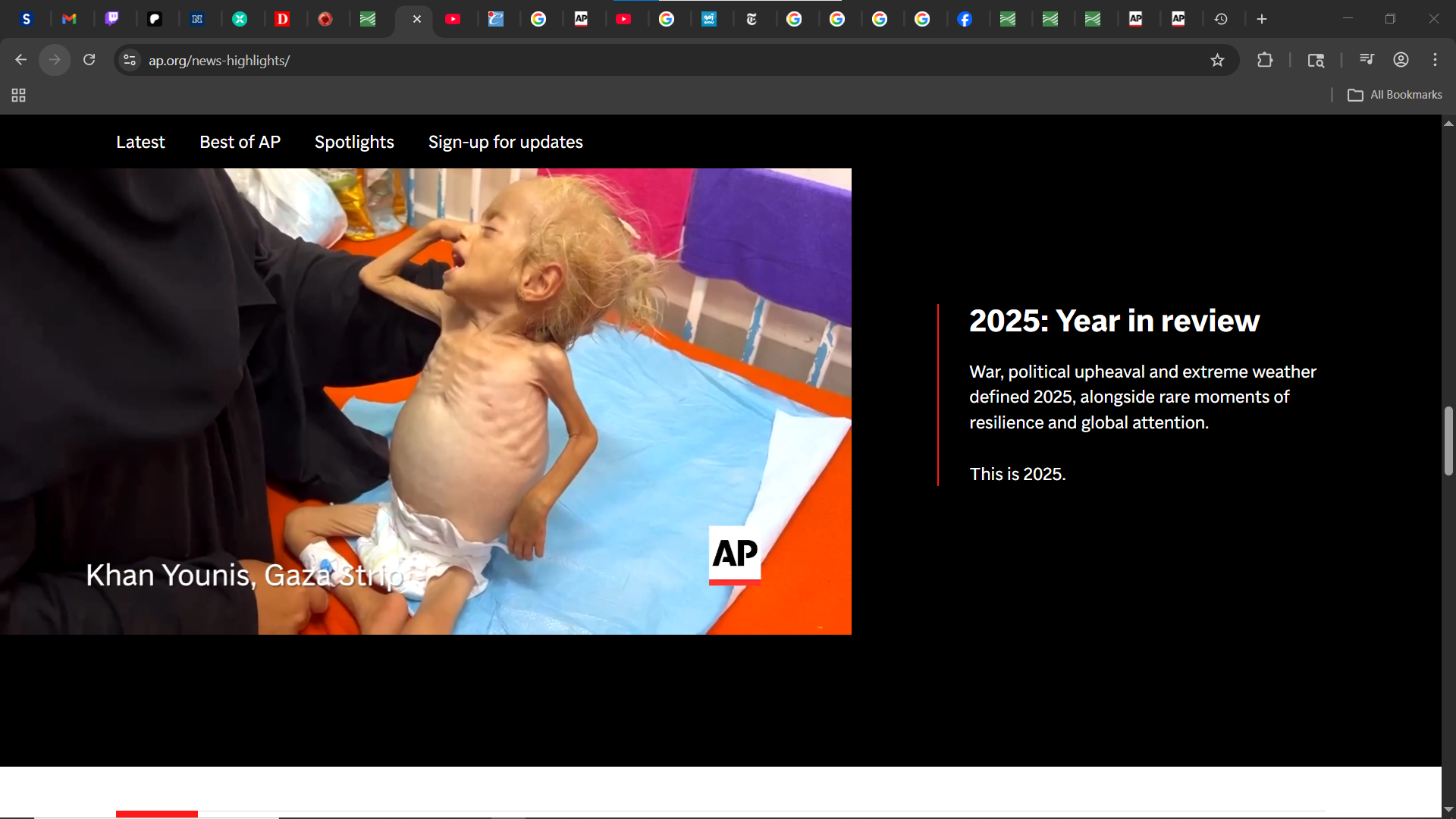
Task: Open the All Bookmarks folder
Action: pyautogui.click(x=1395, y=95)
